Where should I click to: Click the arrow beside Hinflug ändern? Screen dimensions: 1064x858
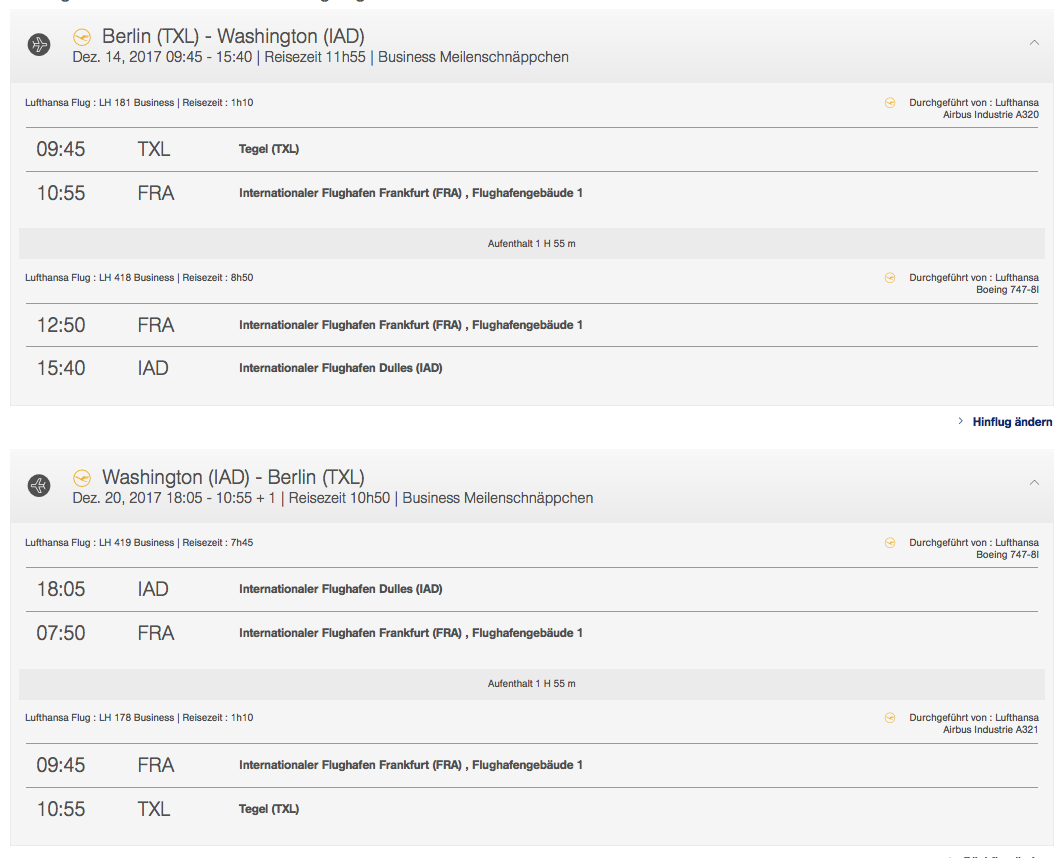(961, 422)
